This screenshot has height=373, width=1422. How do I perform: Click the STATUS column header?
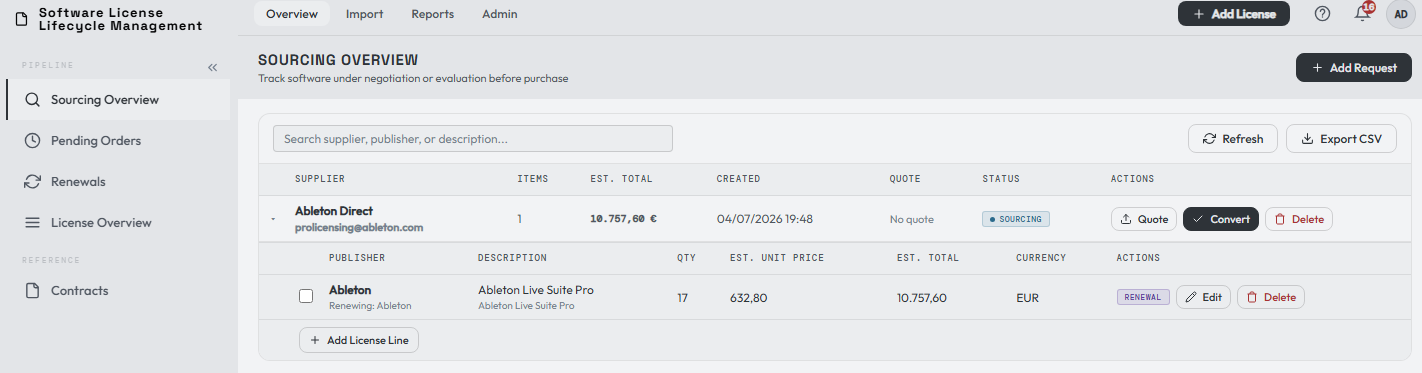pos(1001,179)
